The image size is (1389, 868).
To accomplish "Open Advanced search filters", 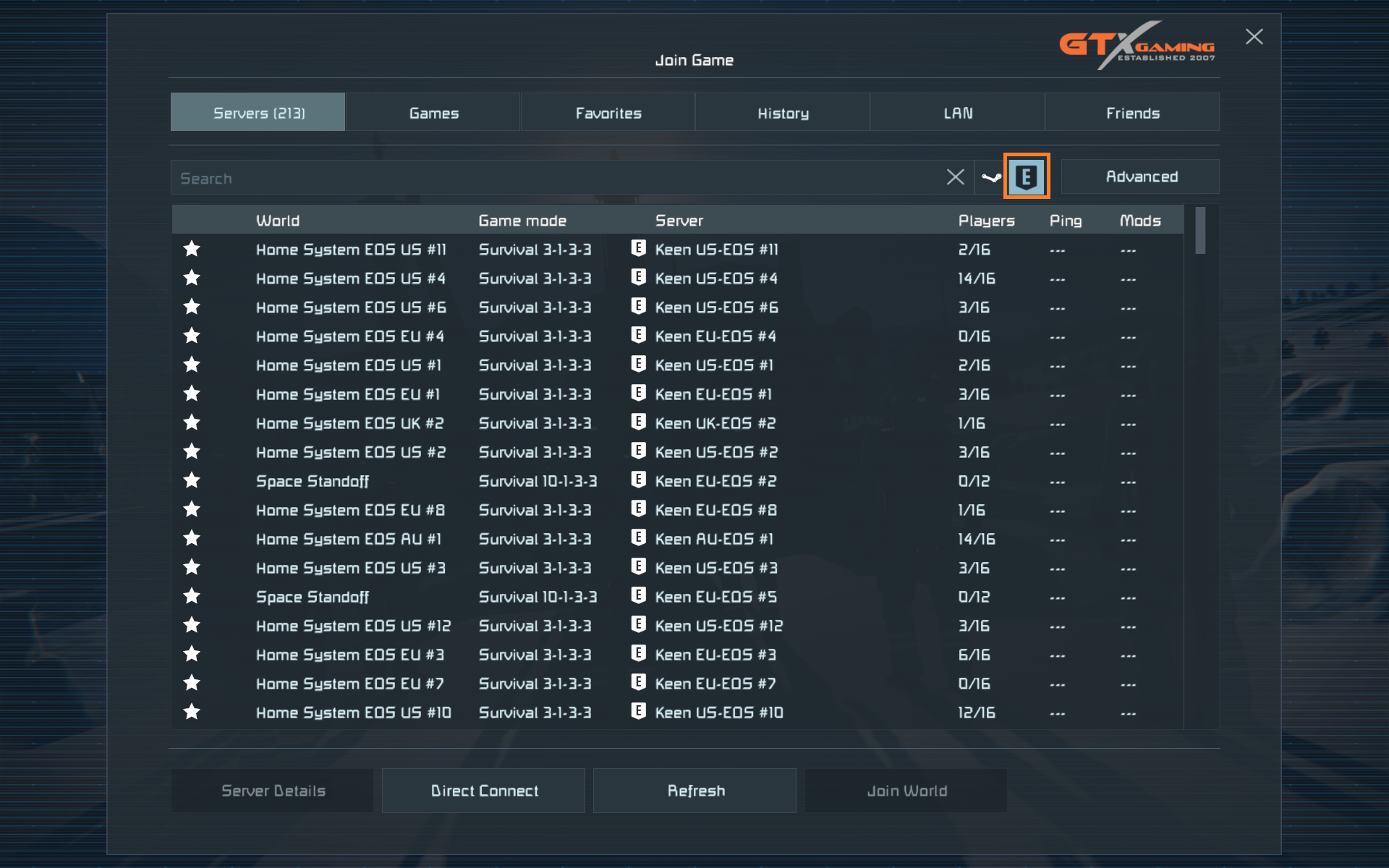I will (x=1141, y=177).
